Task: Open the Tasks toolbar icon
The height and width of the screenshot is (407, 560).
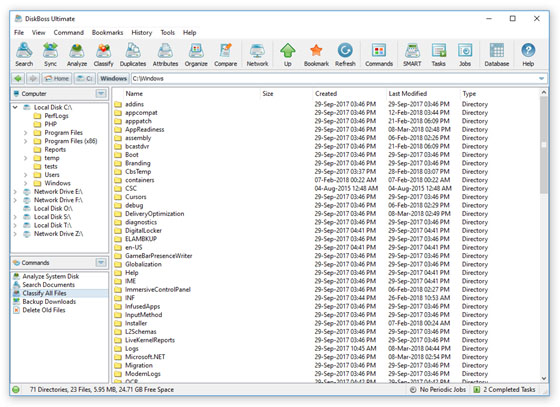Action: click(439, 55)
